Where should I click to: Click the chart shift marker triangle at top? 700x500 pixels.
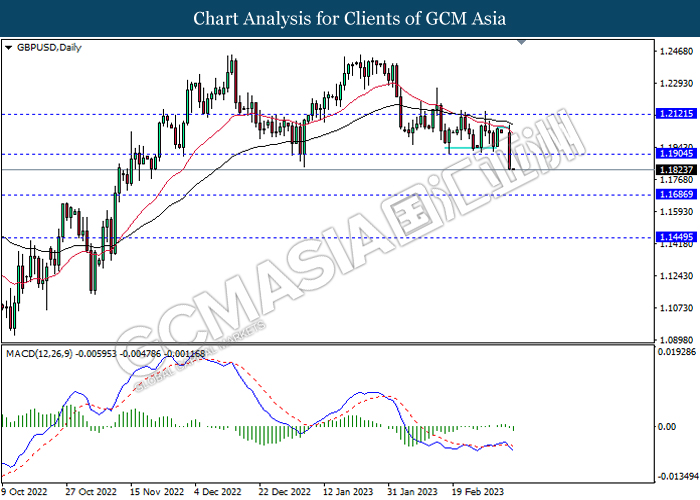pyautogui.click(x=521, y=42)
